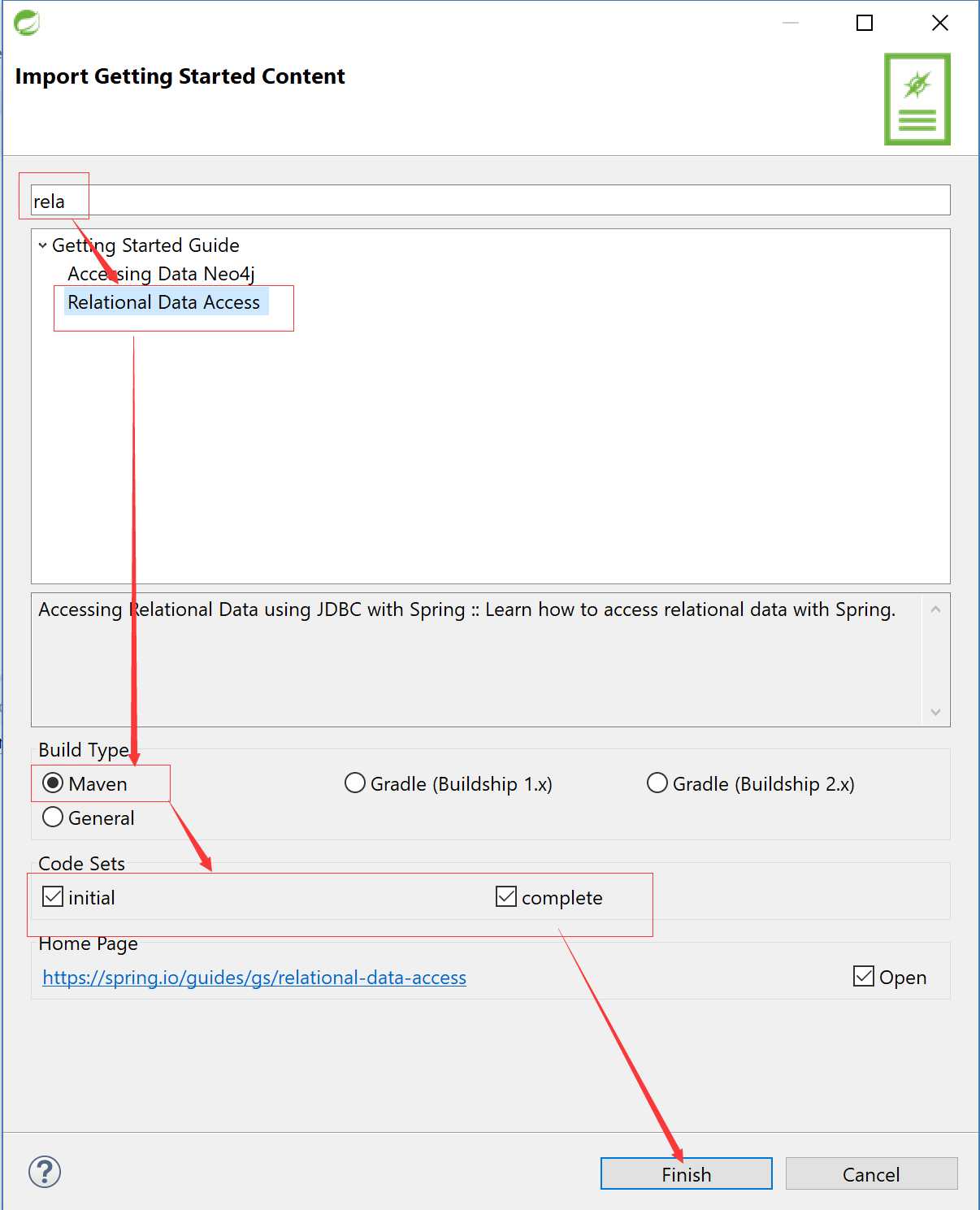Click the description text about JDBC with Spring
This screenshot has height=1210, width=980.
[466, 609]
